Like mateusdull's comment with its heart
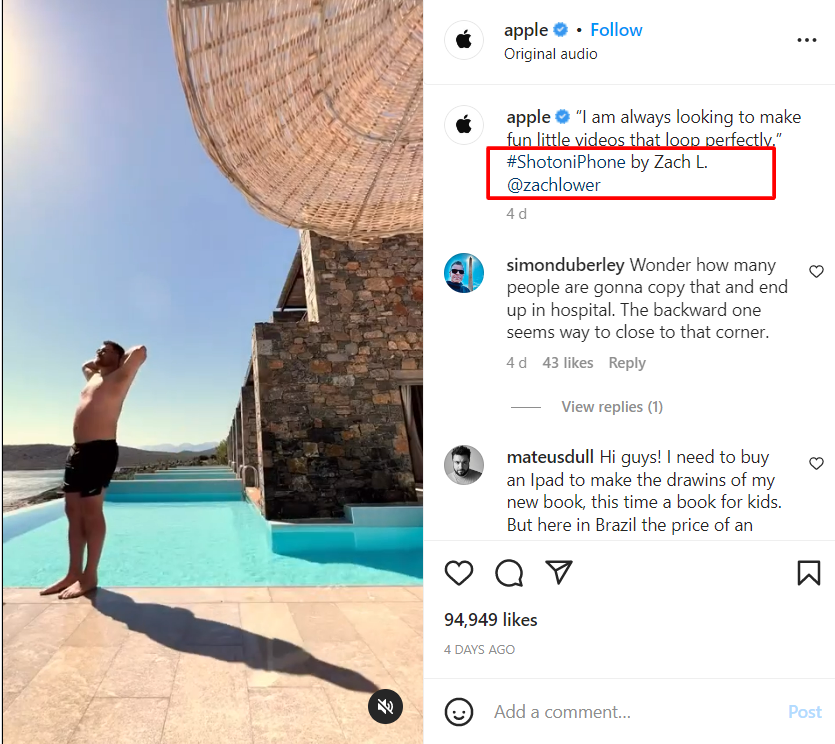The height and width of the screenshot is (744, 835). [x=817, y=463]
